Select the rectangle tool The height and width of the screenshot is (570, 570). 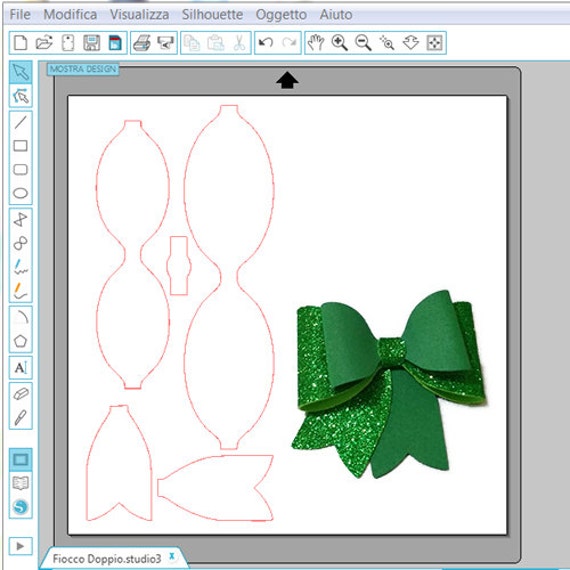click(x=21, y=146)
